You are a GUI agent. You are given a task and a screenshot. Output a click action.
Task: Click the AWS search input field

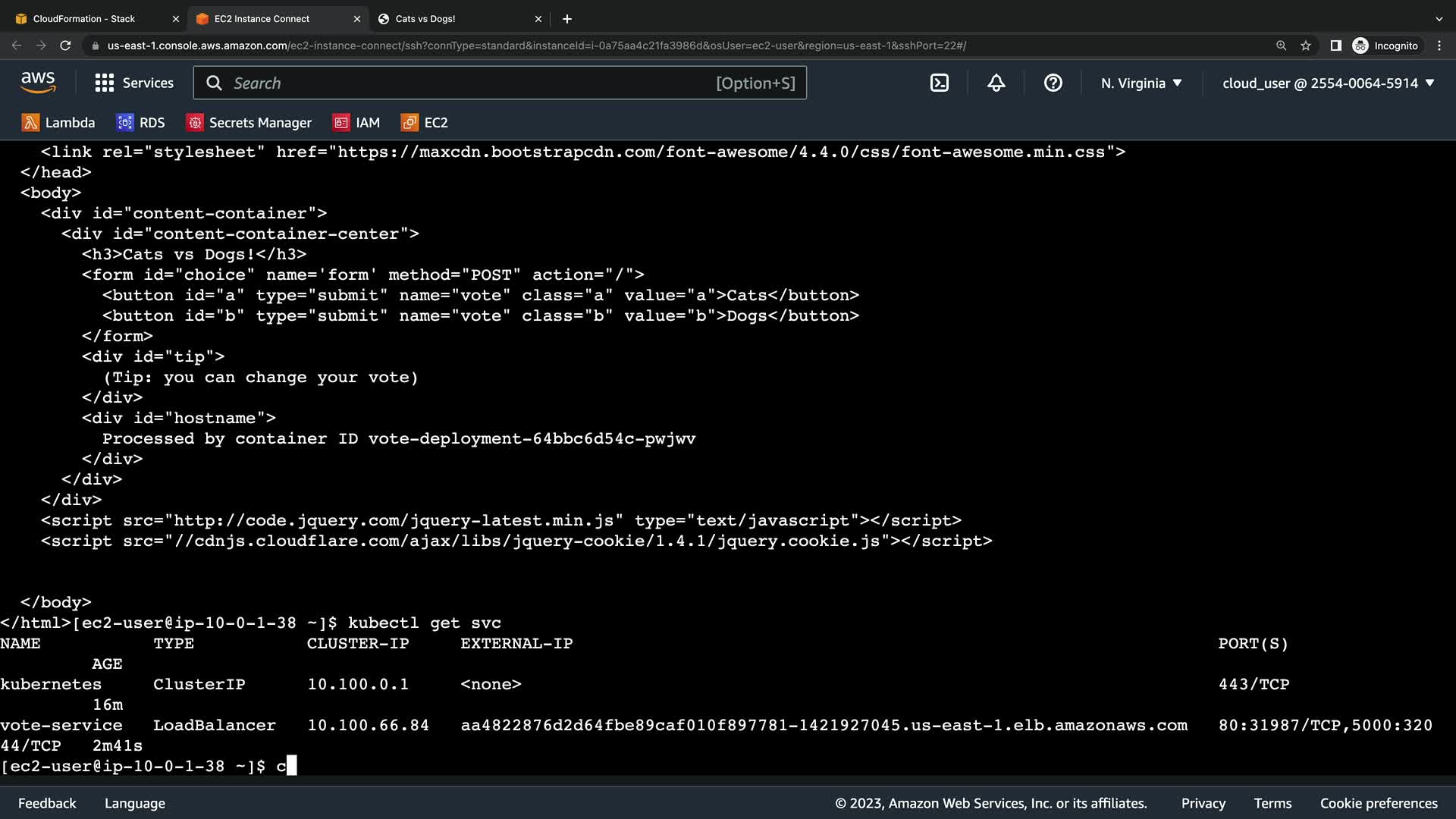[x=470, y=83]
